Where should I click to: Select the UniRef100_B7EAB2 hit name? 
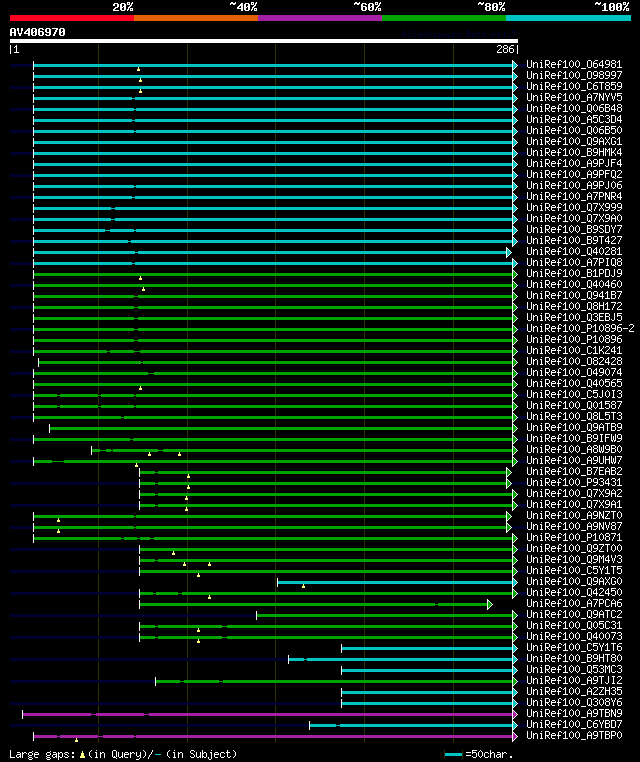(574, 471)
